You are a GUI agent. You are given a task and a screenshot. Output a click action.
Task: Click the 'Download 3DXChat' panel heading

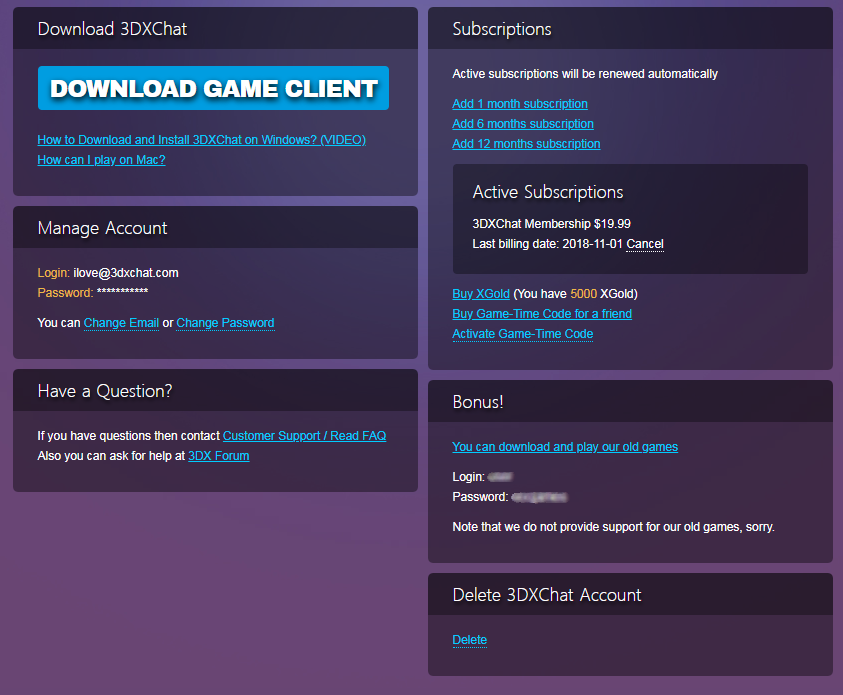(112, 29)
